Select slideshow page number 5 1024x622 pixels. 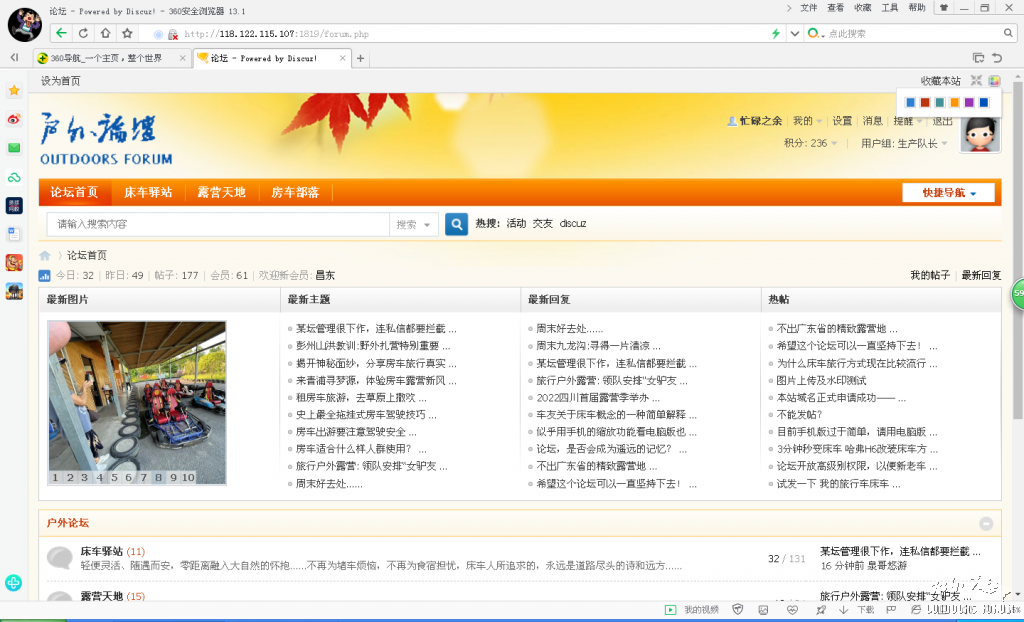coord(114,478)
